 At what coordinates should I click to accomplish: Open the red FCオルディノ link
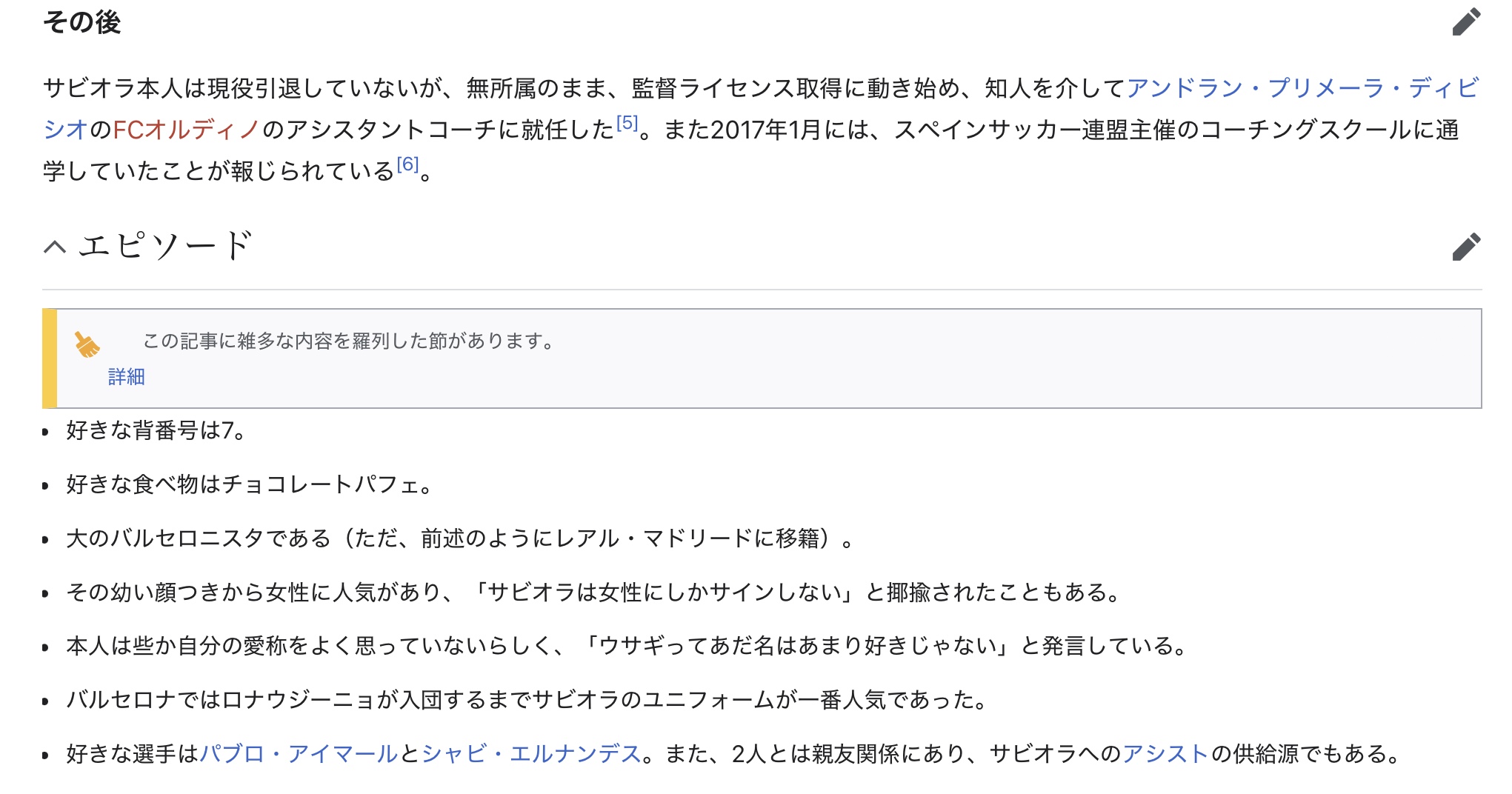pos(186,130)
